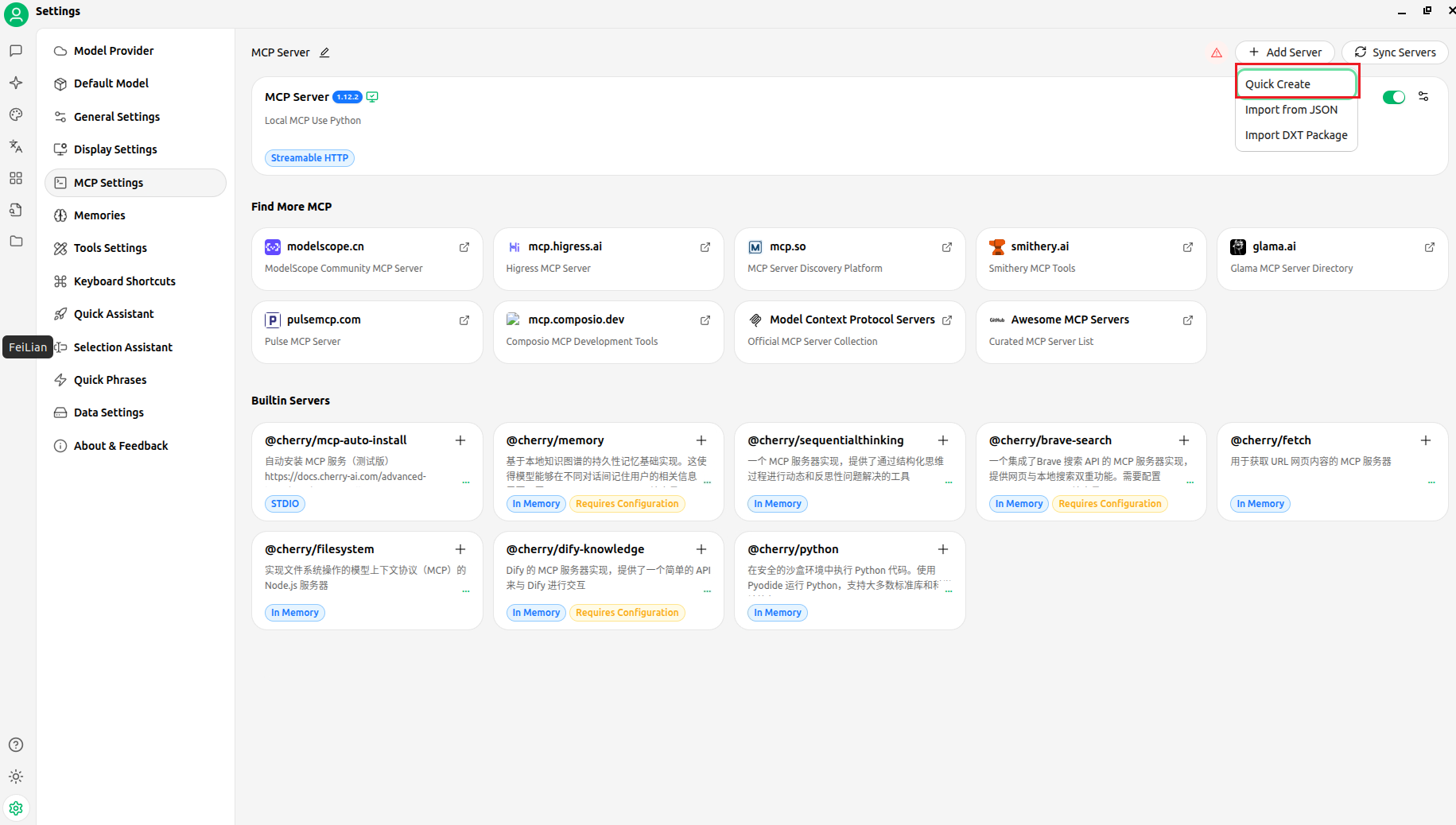Click the edit pencil beside MCP Server title
This screenshot has height=825, width=1456.
point(324,52)
